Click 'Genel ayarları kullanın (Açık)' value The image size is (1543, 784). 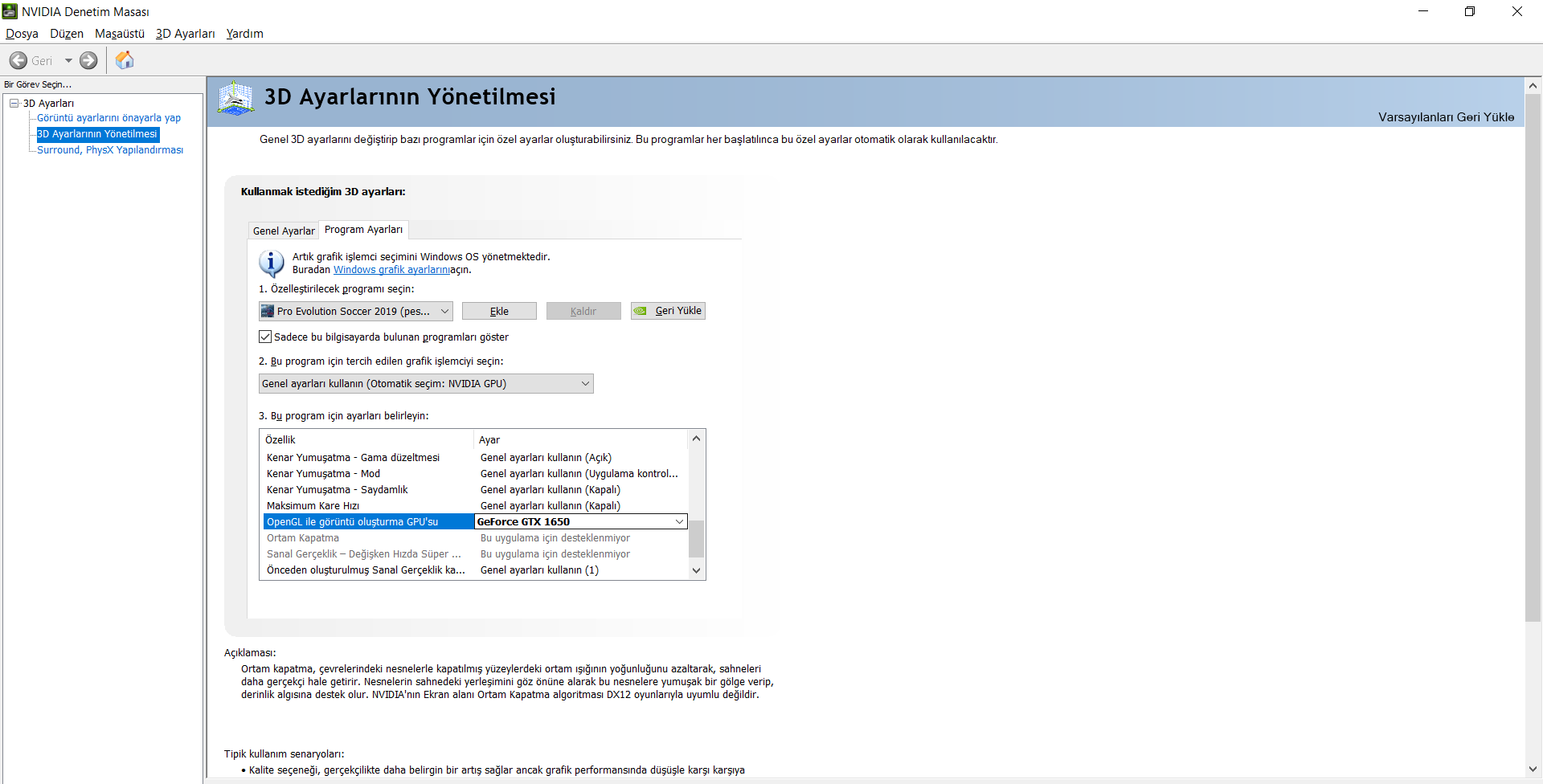[546, 457]
